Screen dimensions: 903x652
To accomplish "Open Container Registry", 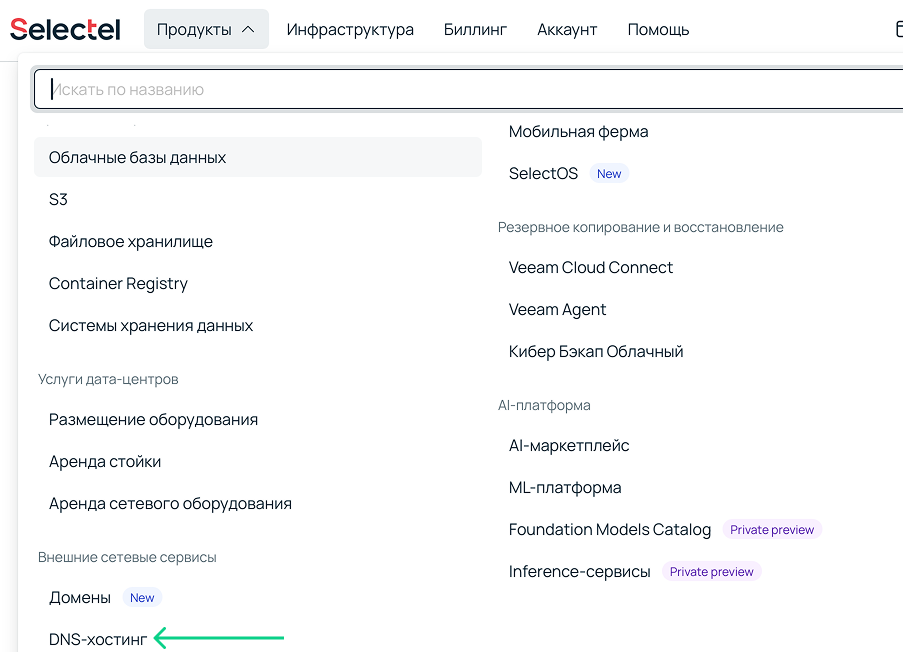I will click(118, 283).
